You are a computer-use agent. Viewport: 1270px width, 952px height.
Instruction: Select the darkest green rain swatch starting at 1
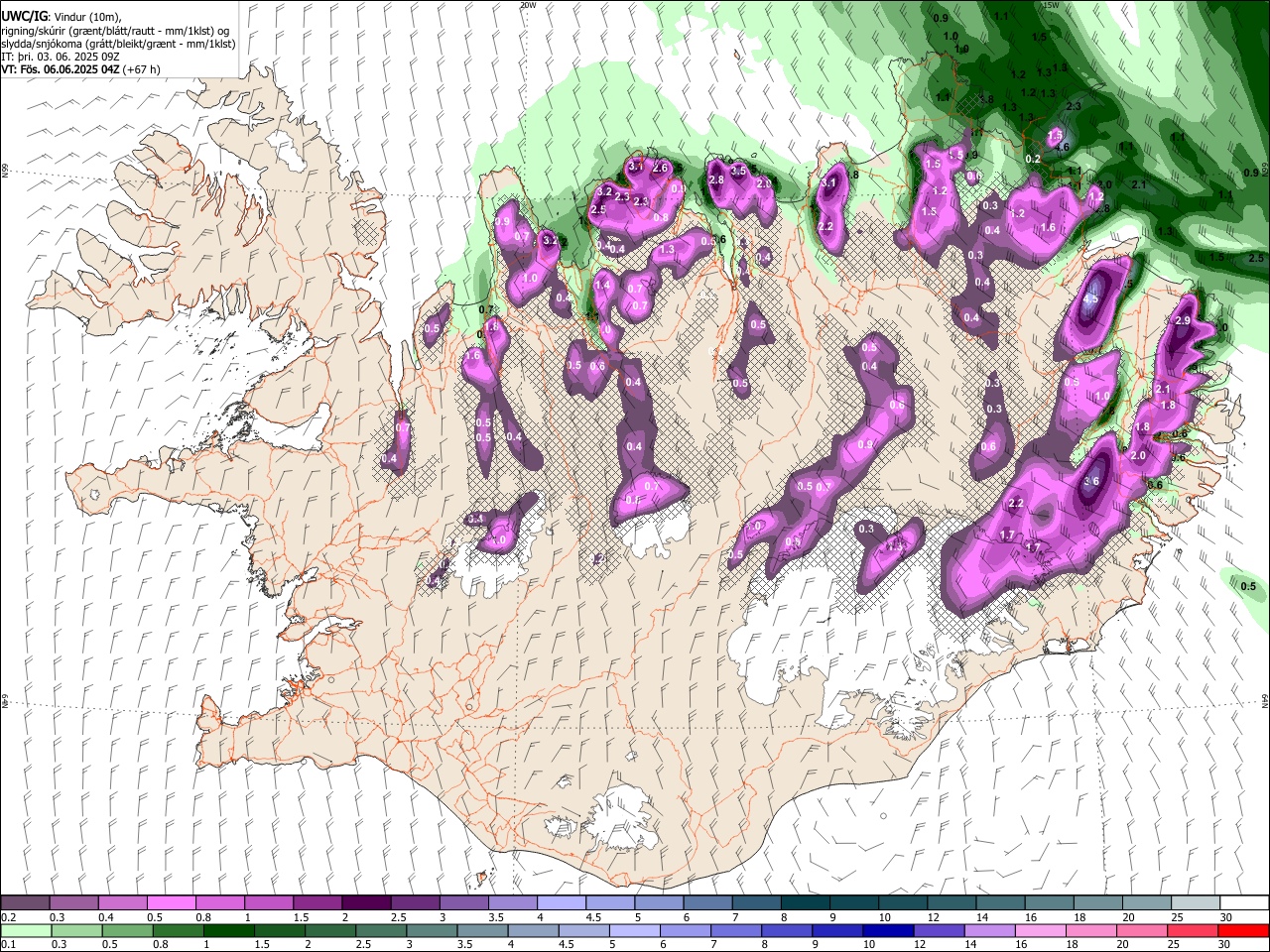pos(228,931)
